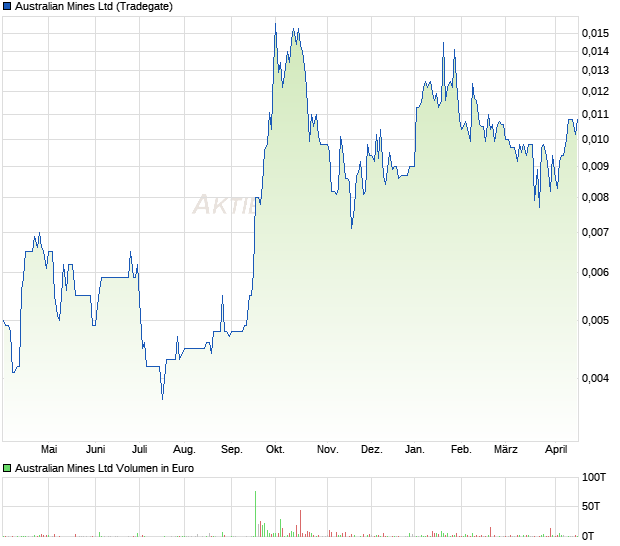Click the 0,004 price axis value
Image resolution: width=620 pixels, height=546 pixels.
pos(595,379)
